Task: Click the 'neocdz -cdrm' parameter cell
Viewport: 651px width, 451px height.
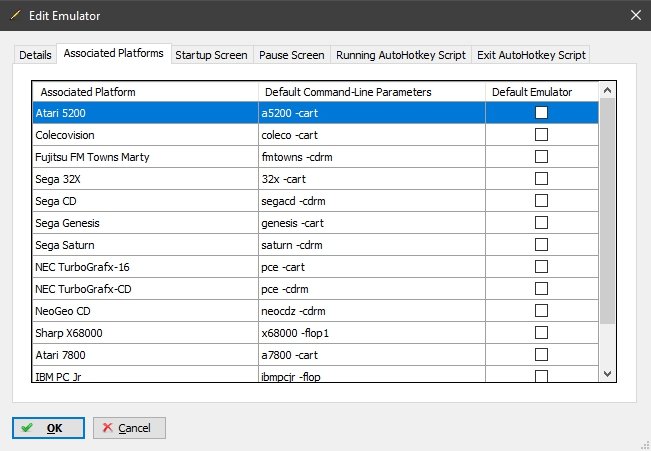Action: (372, 311)
